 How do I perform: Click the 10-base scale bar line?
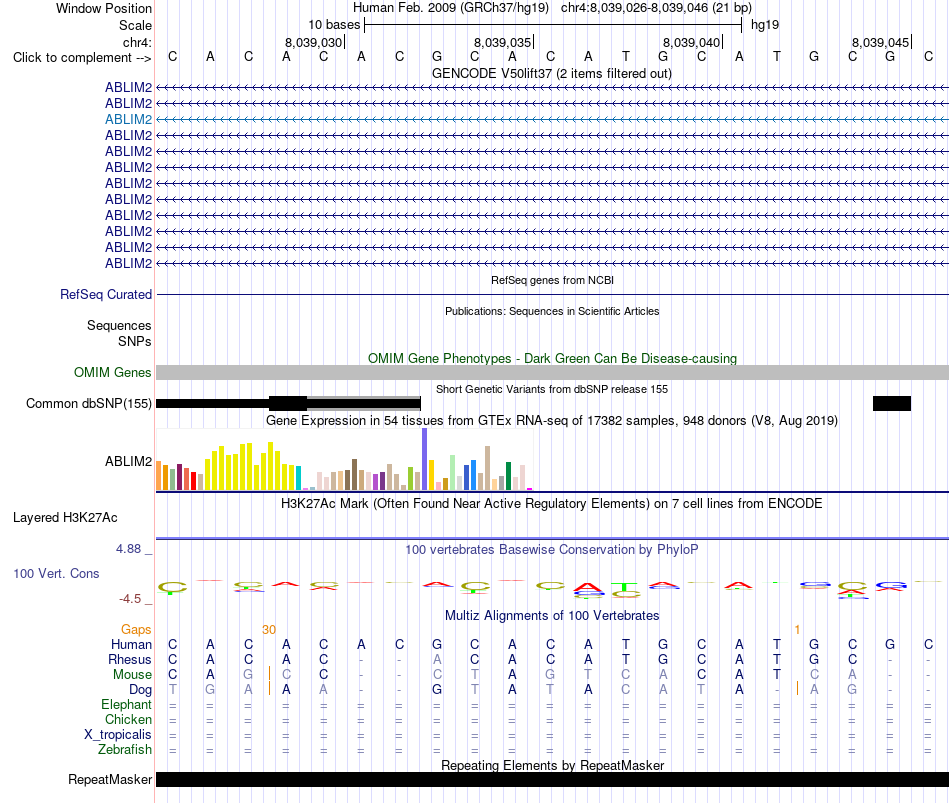click(x=553, y=25)
